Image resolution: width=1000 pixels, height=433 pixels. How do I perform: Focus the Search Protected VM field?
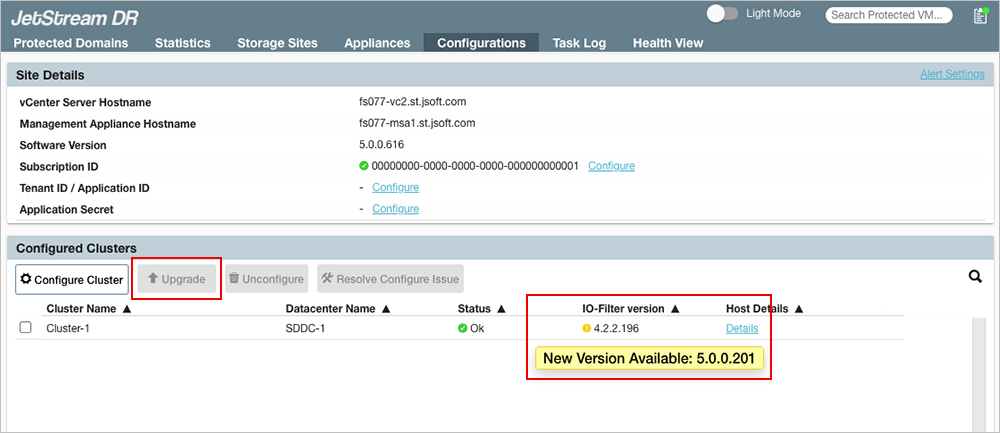[889, 15]
